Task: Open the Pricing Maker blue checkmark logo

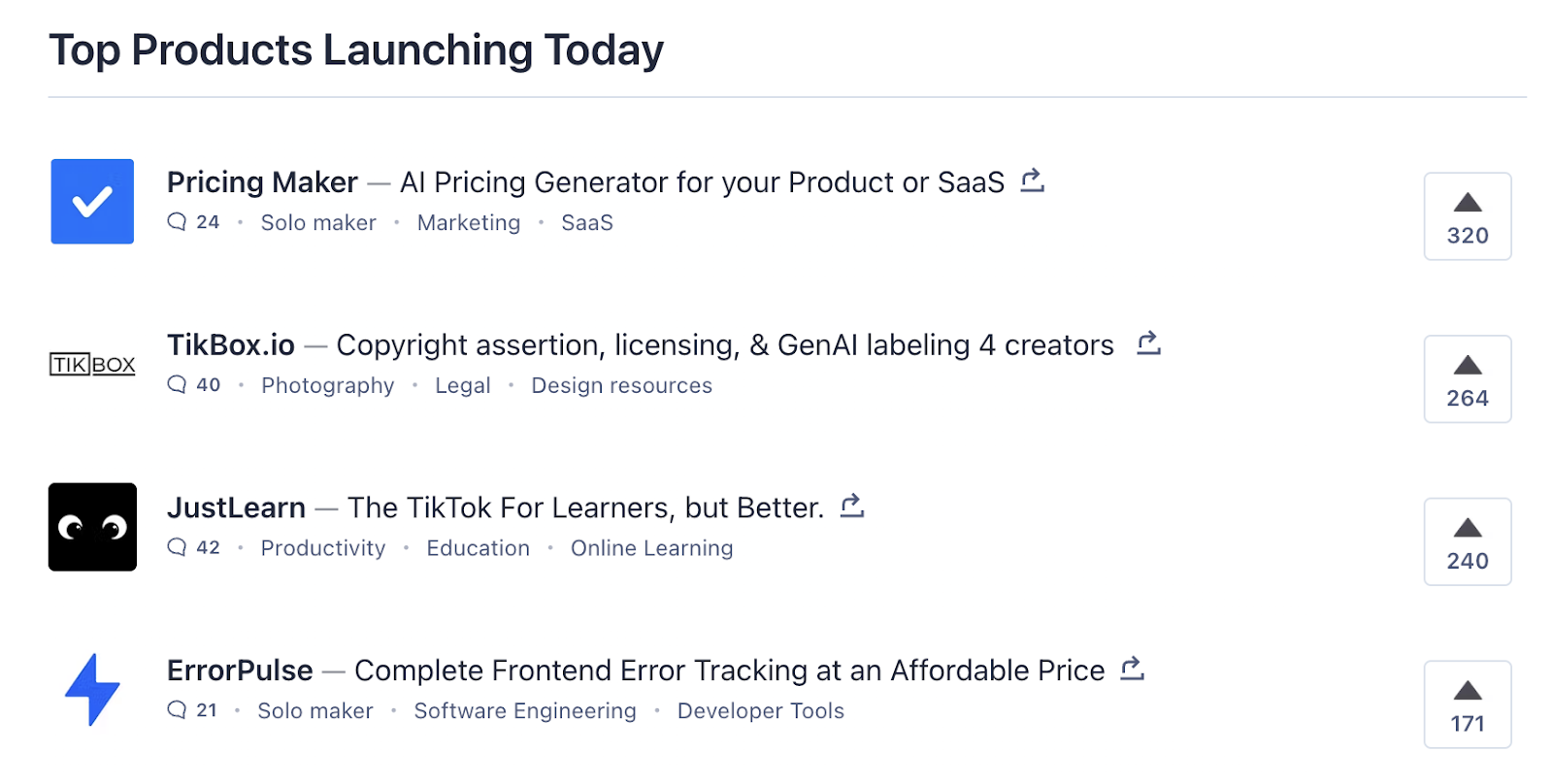Action: [92, 202]
